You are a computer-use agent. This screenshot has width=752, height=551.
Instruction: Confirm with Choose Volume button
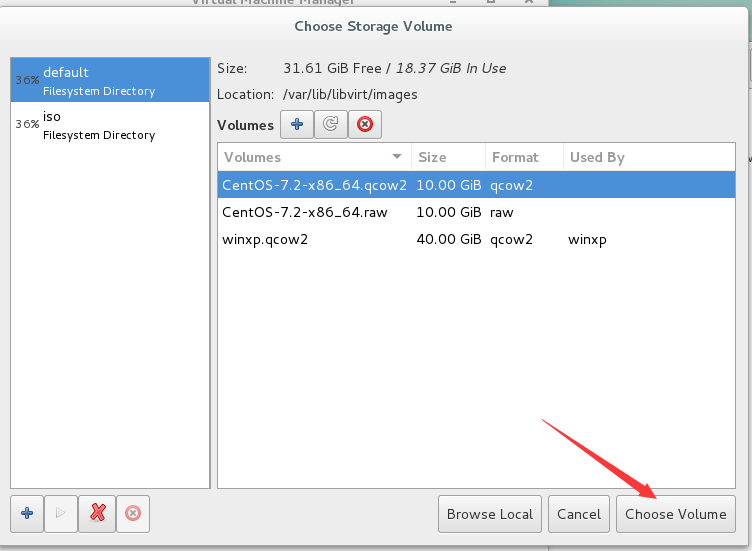[x=675, y=514]
